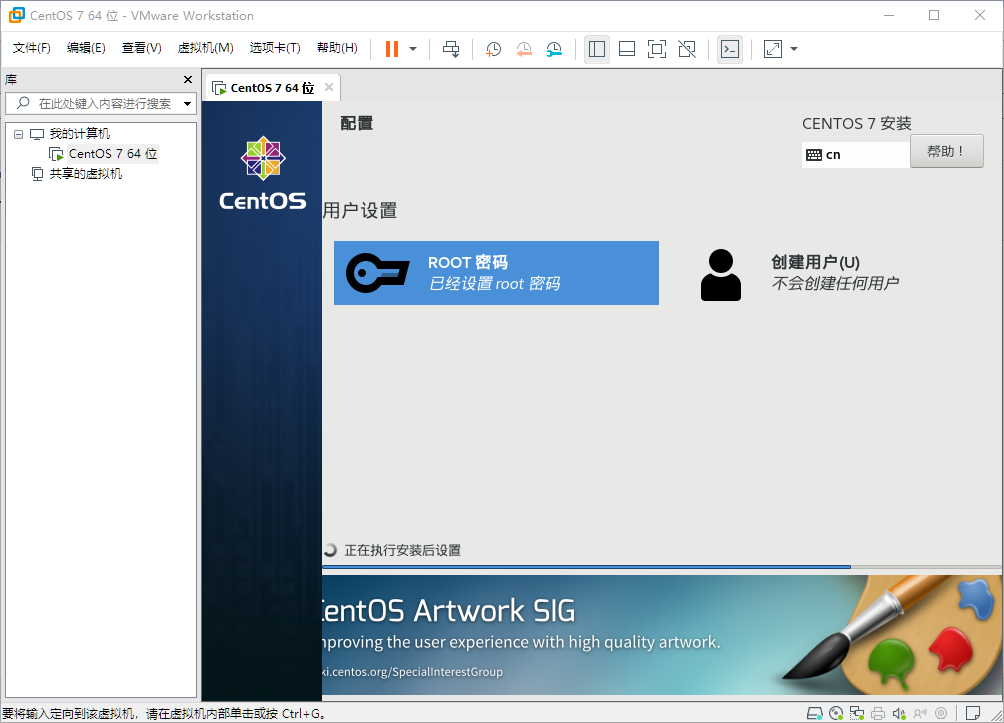Click the key icon for root password
The image size is (1004, 723).
378,273
